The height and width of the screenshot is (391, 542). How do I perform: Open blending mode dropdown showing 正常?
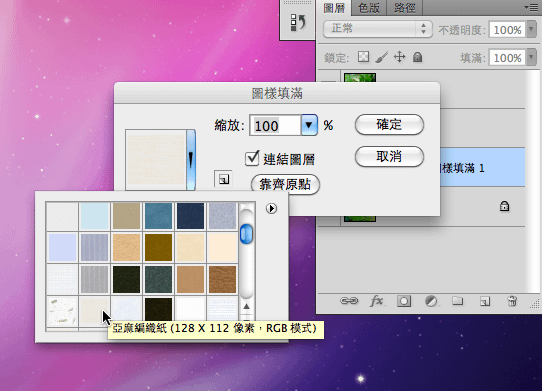coord(377,29)
